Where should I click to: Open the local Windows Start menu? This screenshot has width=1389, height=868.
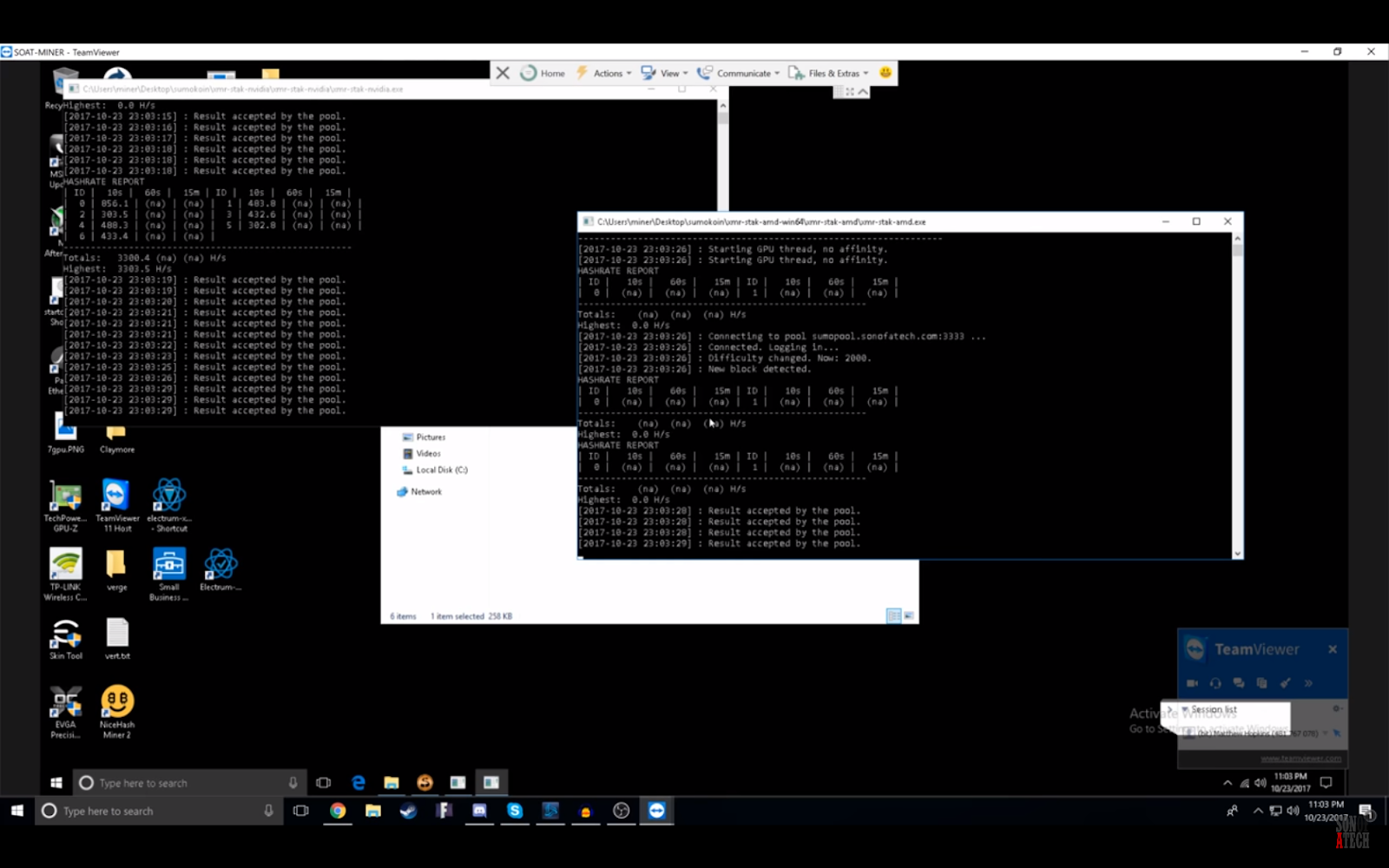click(16, 811)
